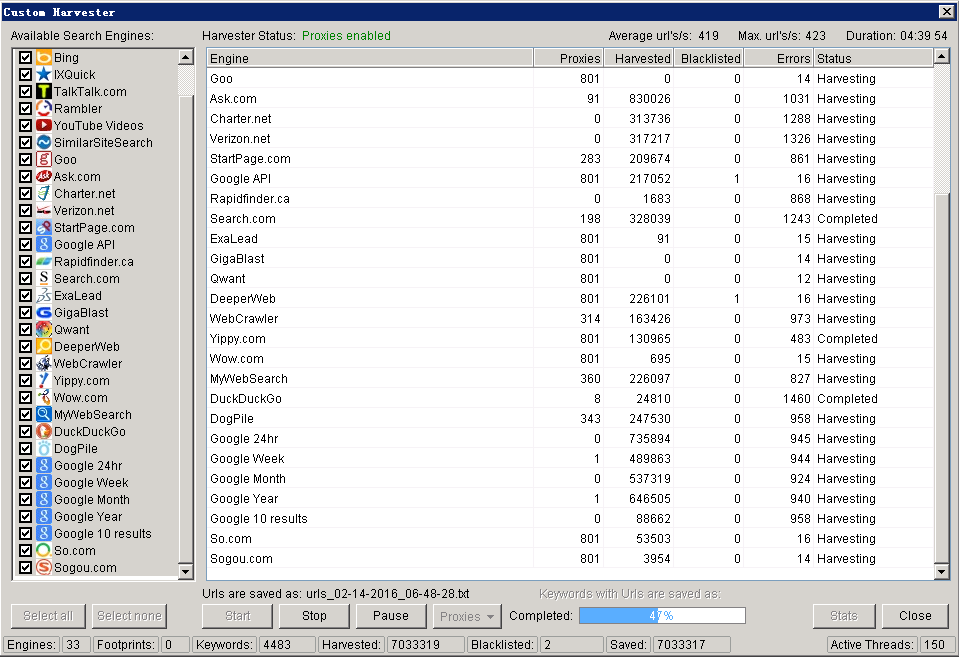This screenshot has width=959, height=657.
Task: Click the DeeperWeb icon in engine list
Action: tap(43, 346)
